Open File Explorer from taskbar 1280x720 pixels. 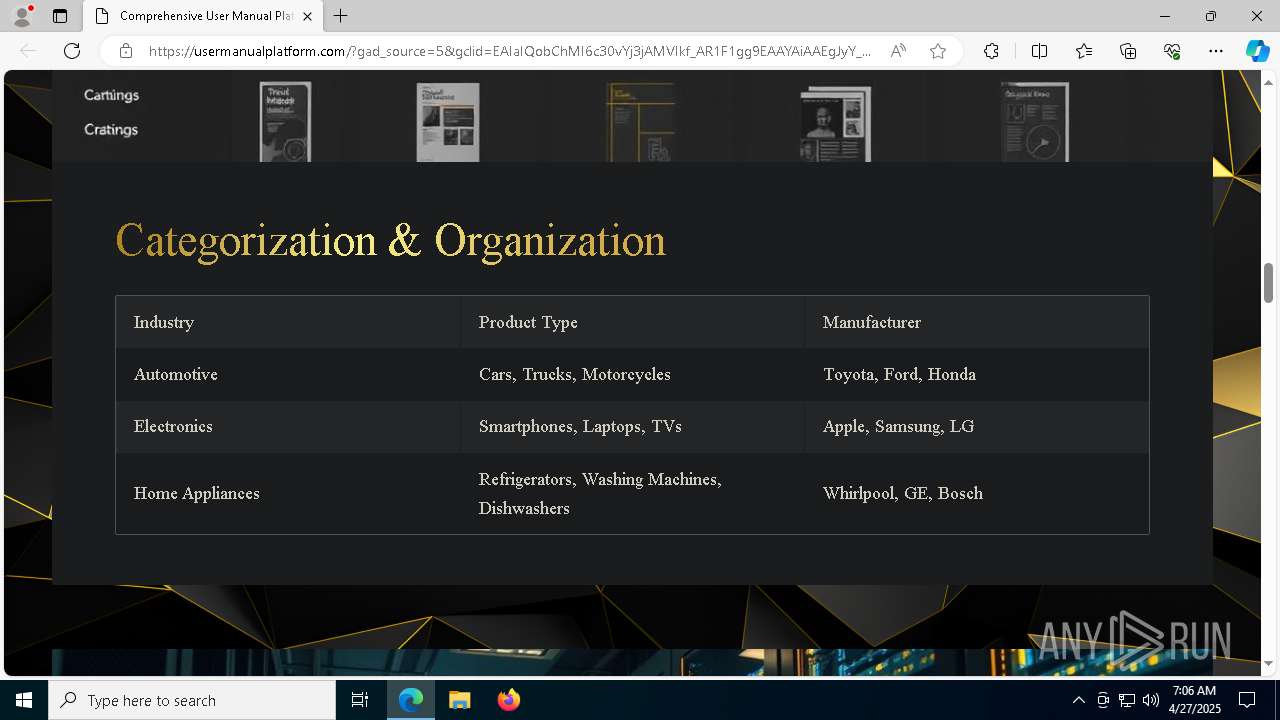(459, 700)
